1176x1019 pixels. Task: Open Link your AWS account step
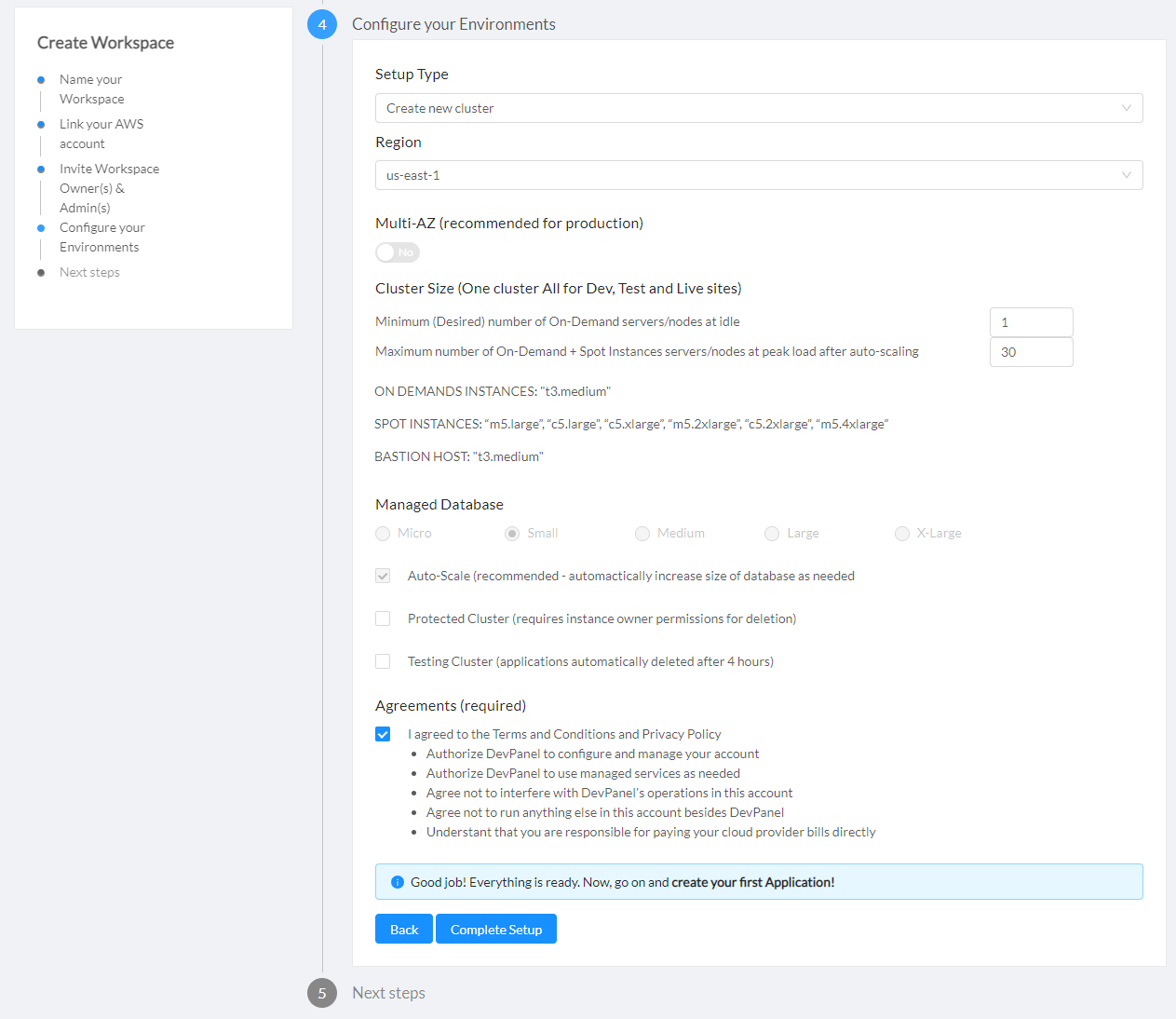point(101,133)
